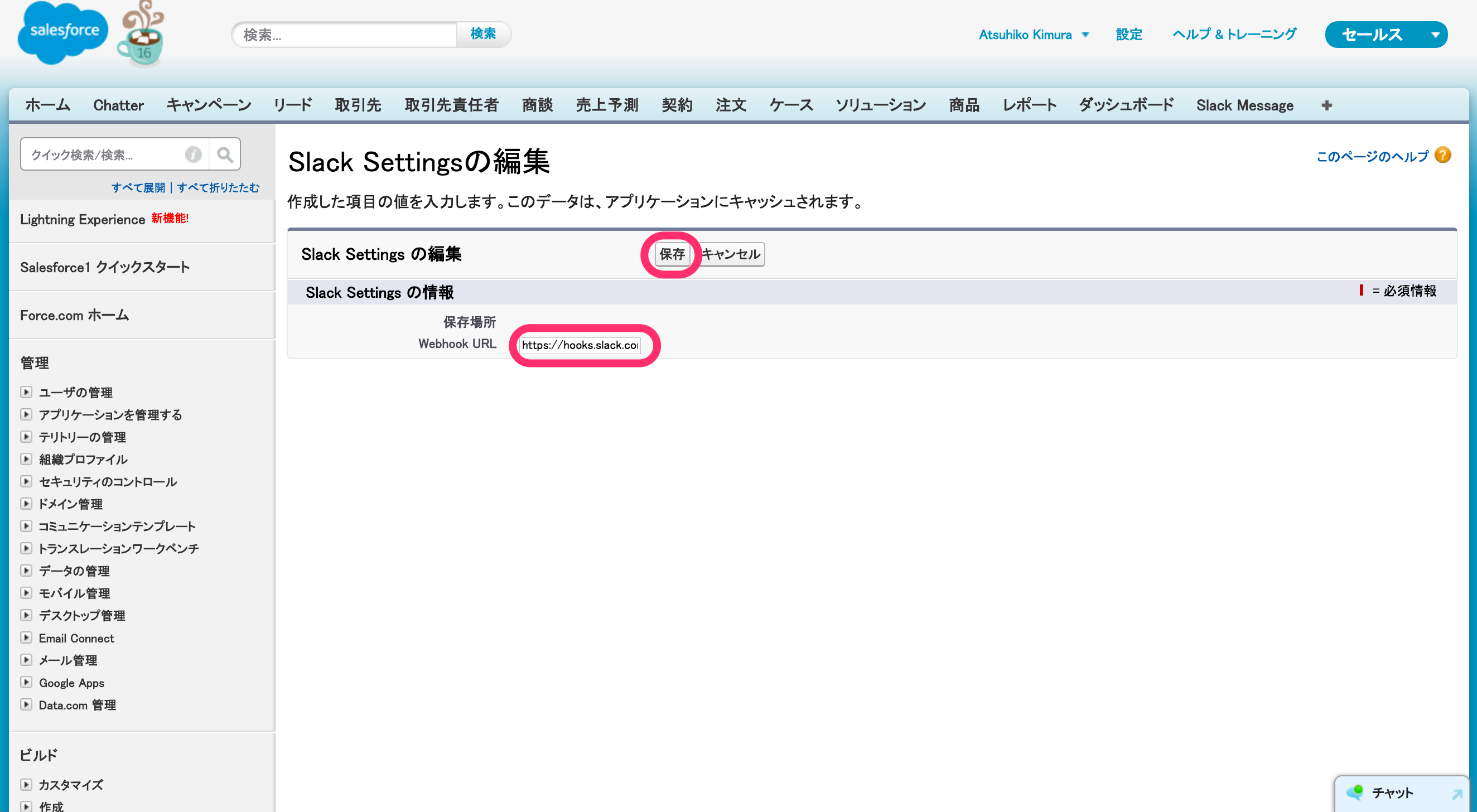The height and width of the screenshot is (812, 1477).
Task: Open the 商談 tab
Action: pos(537,105)
